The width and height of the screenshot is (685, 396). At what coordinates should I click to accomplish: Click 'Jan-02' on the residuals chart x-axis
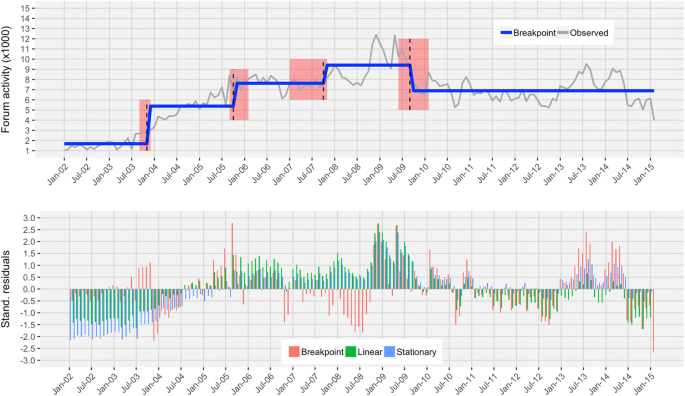[63, 384]
